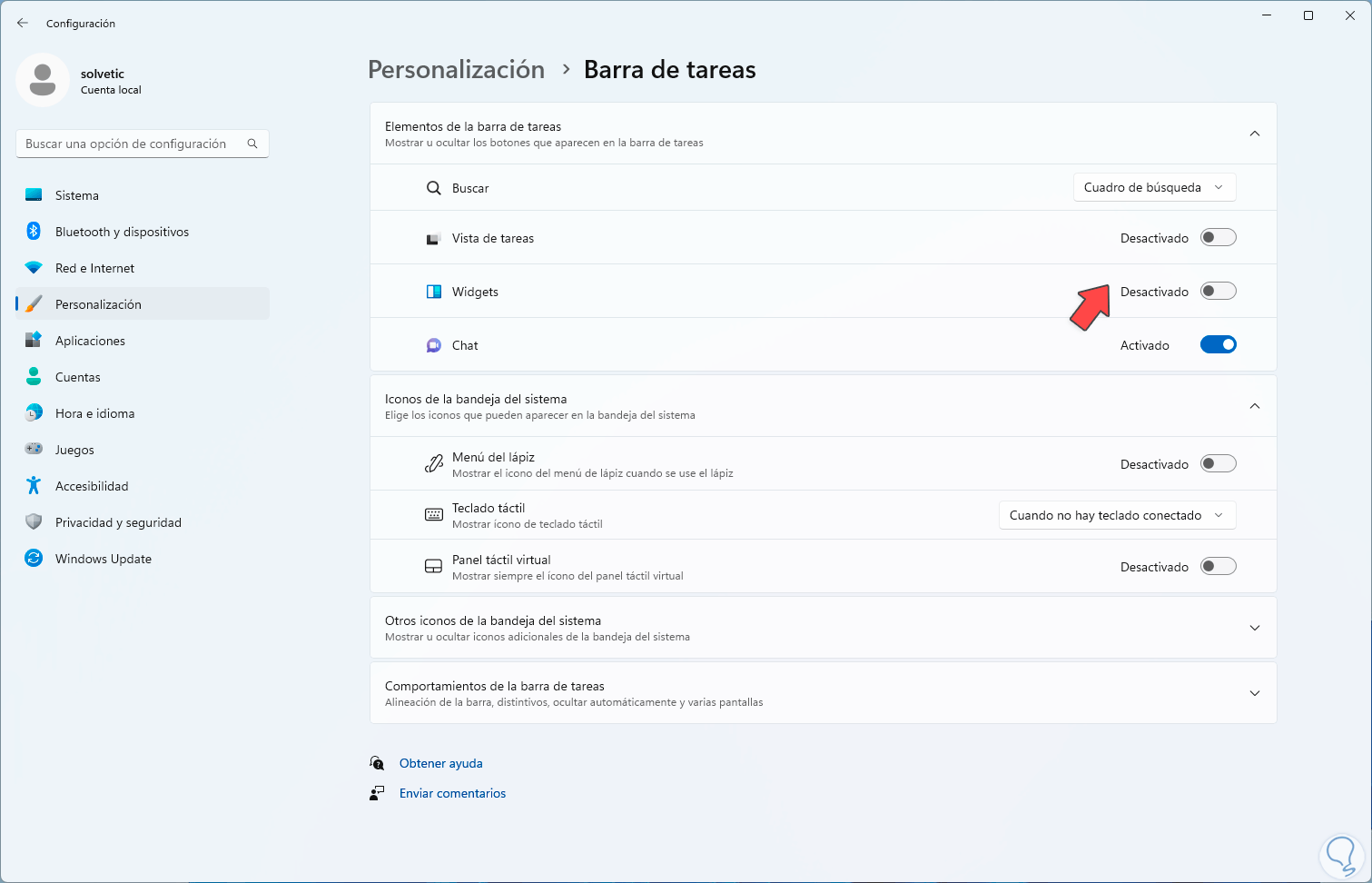Image resolution: width=1372 pixels, height=883 pixels.
Task: Enable the Vista de tareas toggle
Action: tap(1218, 238)
